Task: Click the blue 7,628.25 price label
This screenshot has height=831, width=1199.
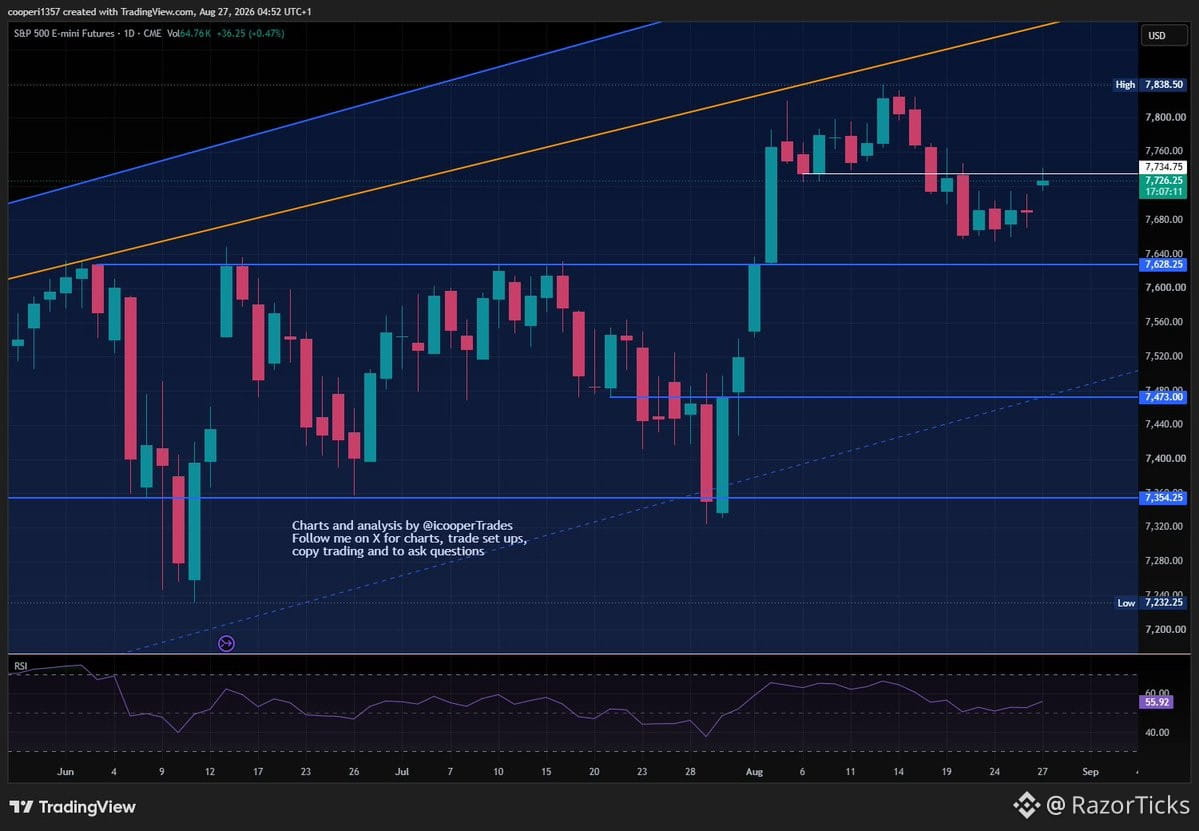Action: coord(1164,265)
